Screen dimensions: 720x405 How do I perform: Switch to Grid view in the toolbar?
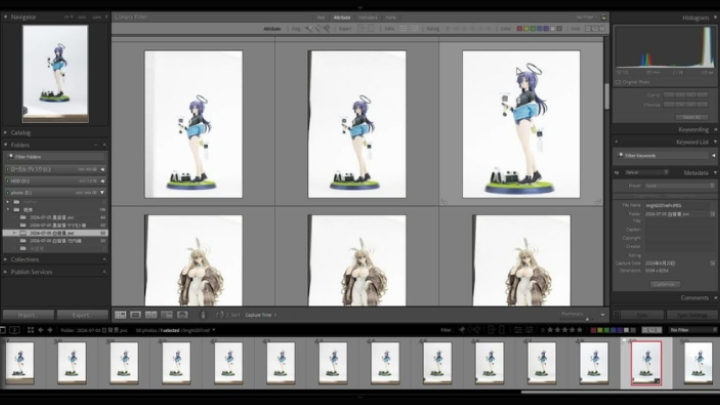[120, 315]
